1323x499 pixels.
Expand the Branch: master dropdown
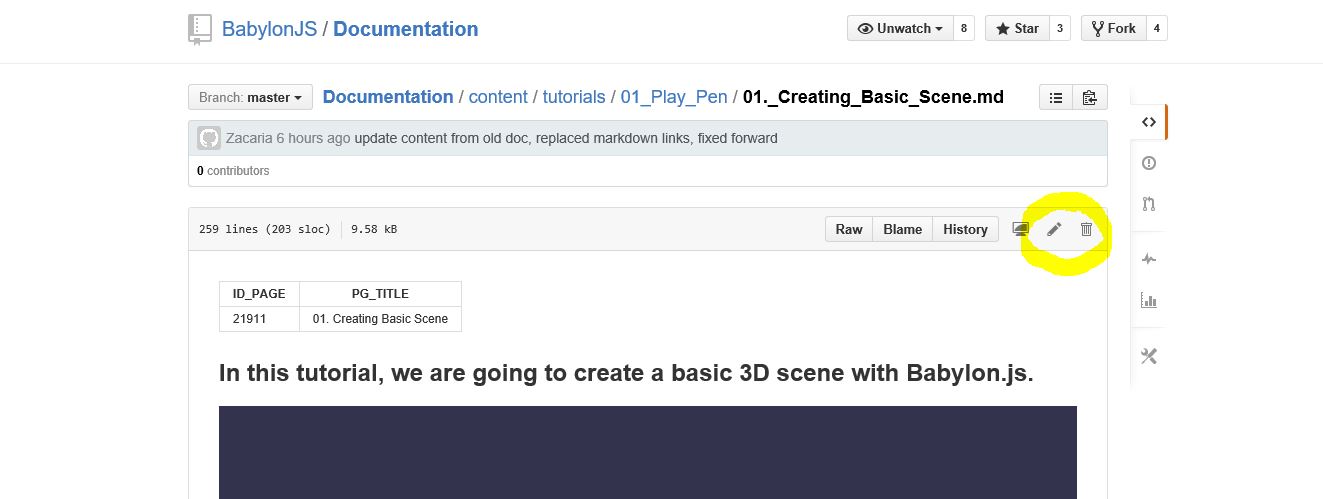(250, 97)
